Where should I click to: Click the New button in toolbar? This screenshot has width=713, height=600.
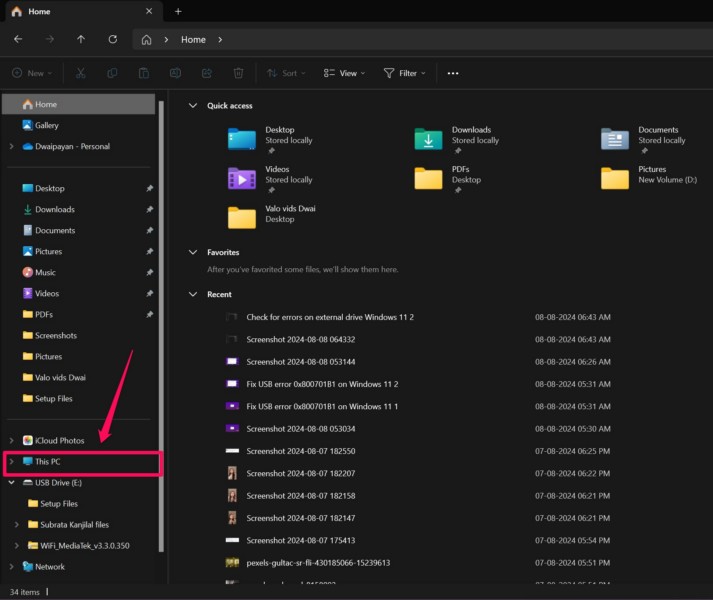34,73
